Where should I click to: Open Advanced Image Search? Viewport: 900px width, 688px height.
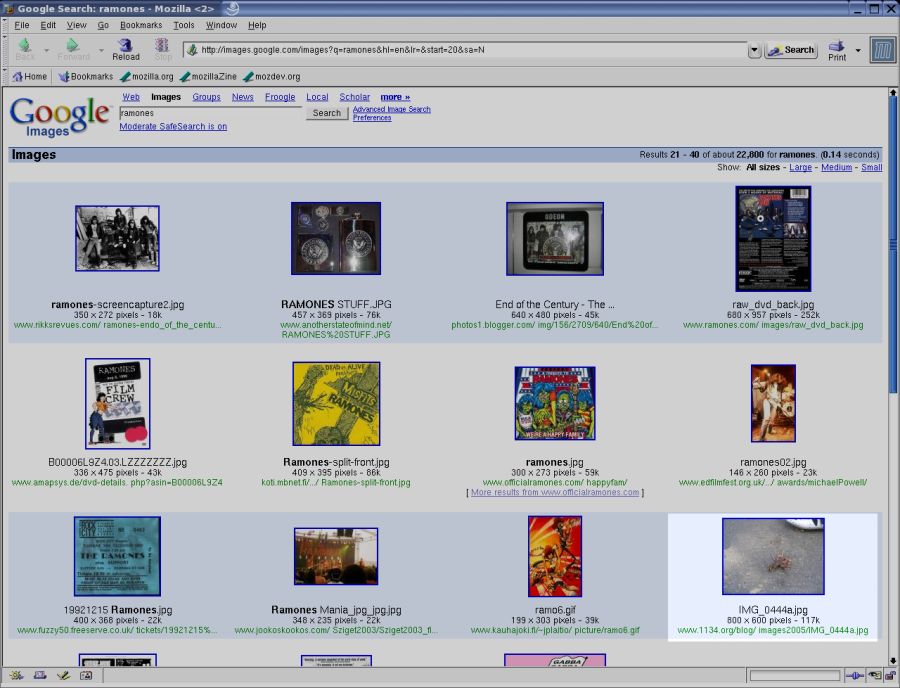391,109
